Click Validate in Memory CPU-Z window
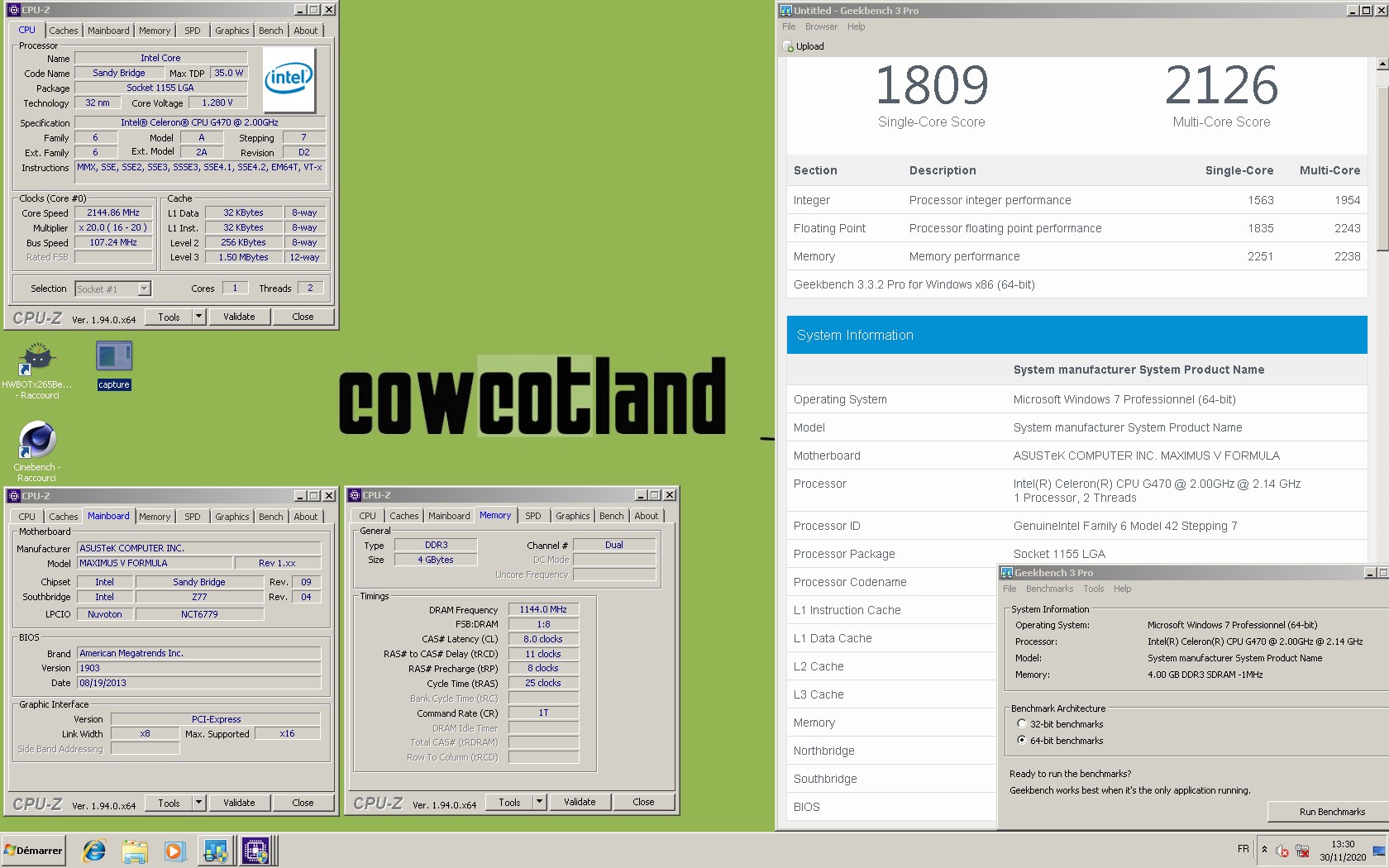Viewport: 1389px width, 868px height. (x=580, y=802)
